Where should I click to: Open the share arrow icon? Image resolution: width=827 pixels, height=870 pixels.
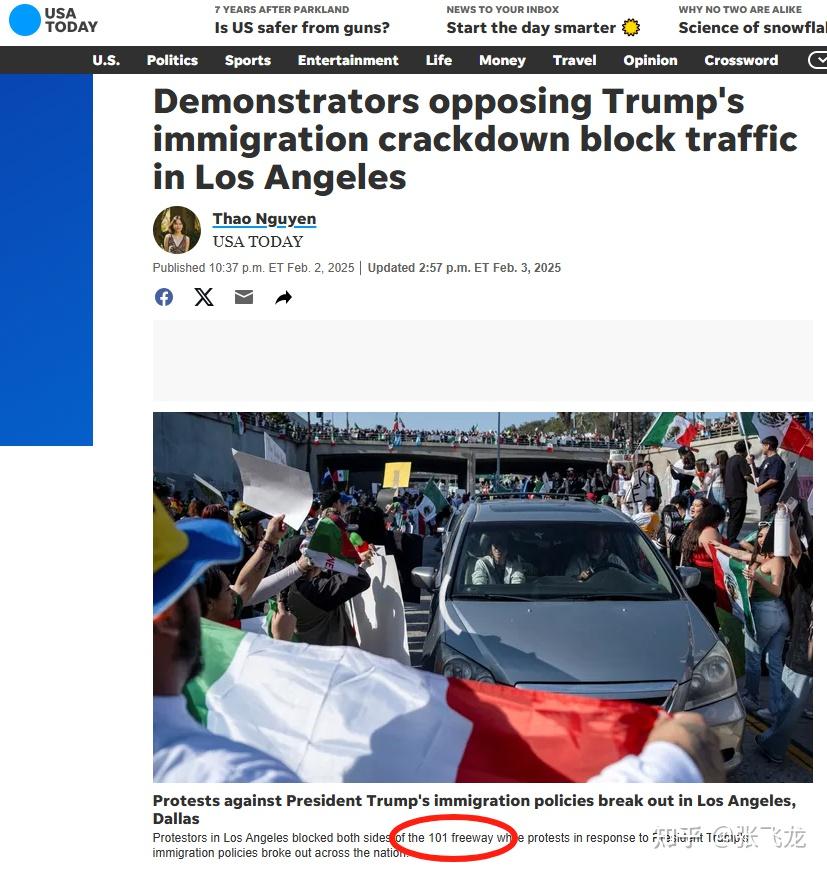(283, 298)
